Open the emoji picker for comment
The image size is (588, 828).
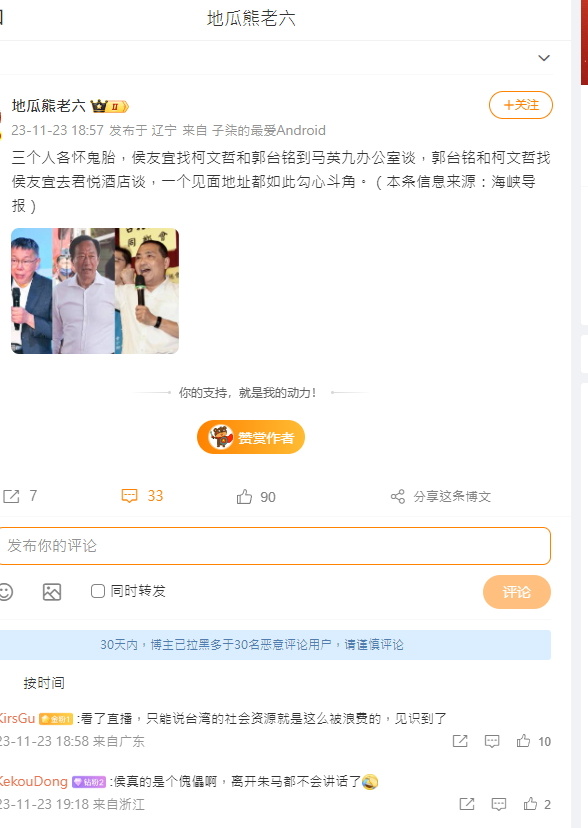(x=5, y=591)
